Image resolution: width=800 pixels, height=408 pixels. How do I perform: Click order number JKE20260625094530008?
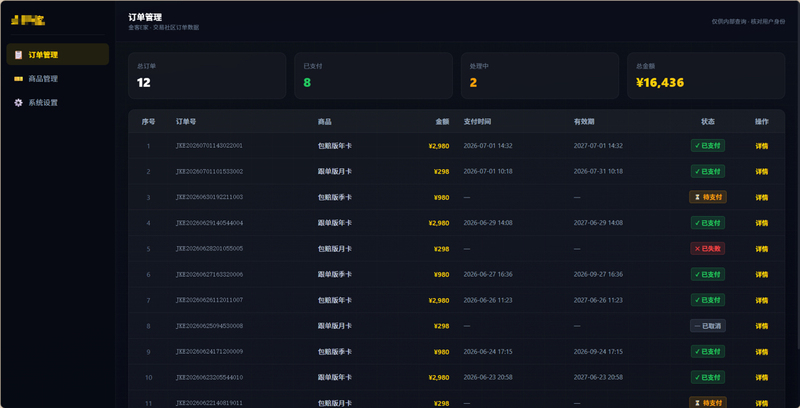(x=209, y=326)
